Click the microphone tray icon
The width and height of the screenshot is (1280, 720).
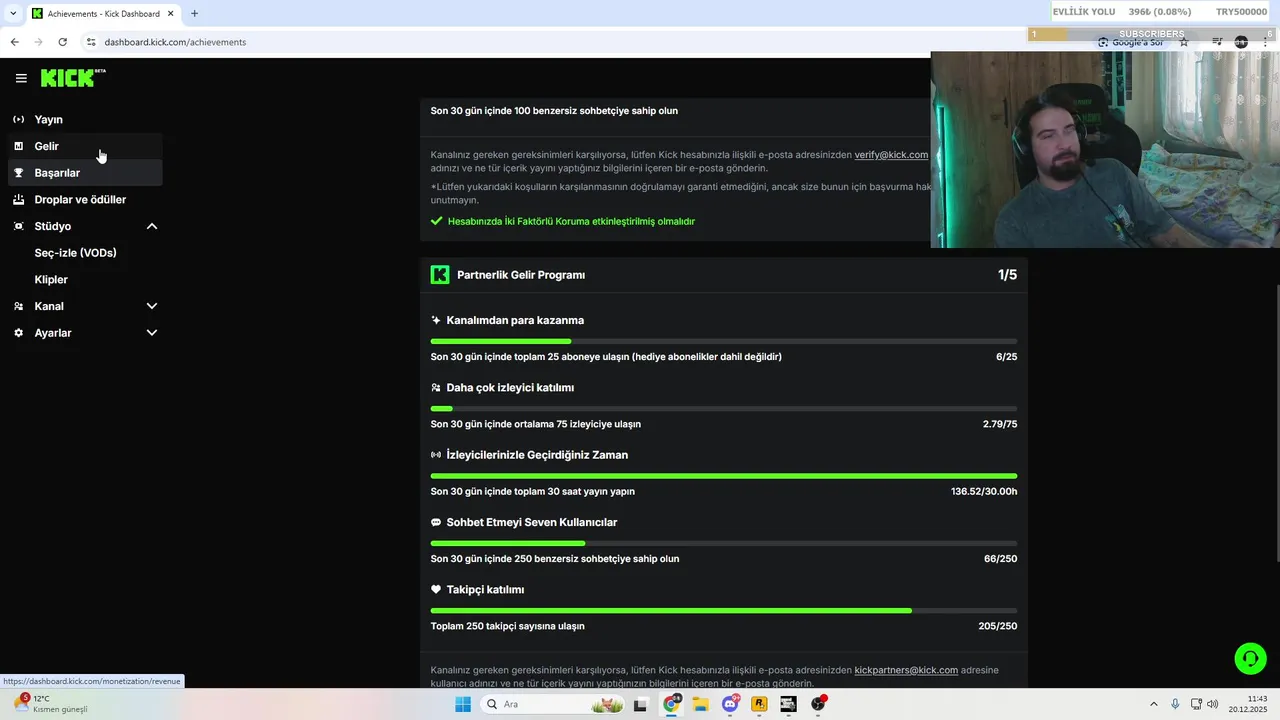[x=1175, y=704]
